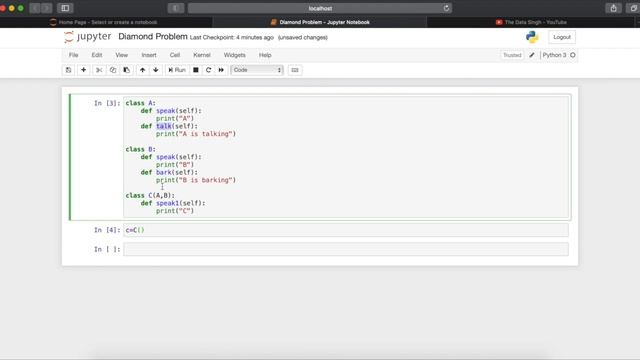Run the selected cell

[x=177, y=70]
